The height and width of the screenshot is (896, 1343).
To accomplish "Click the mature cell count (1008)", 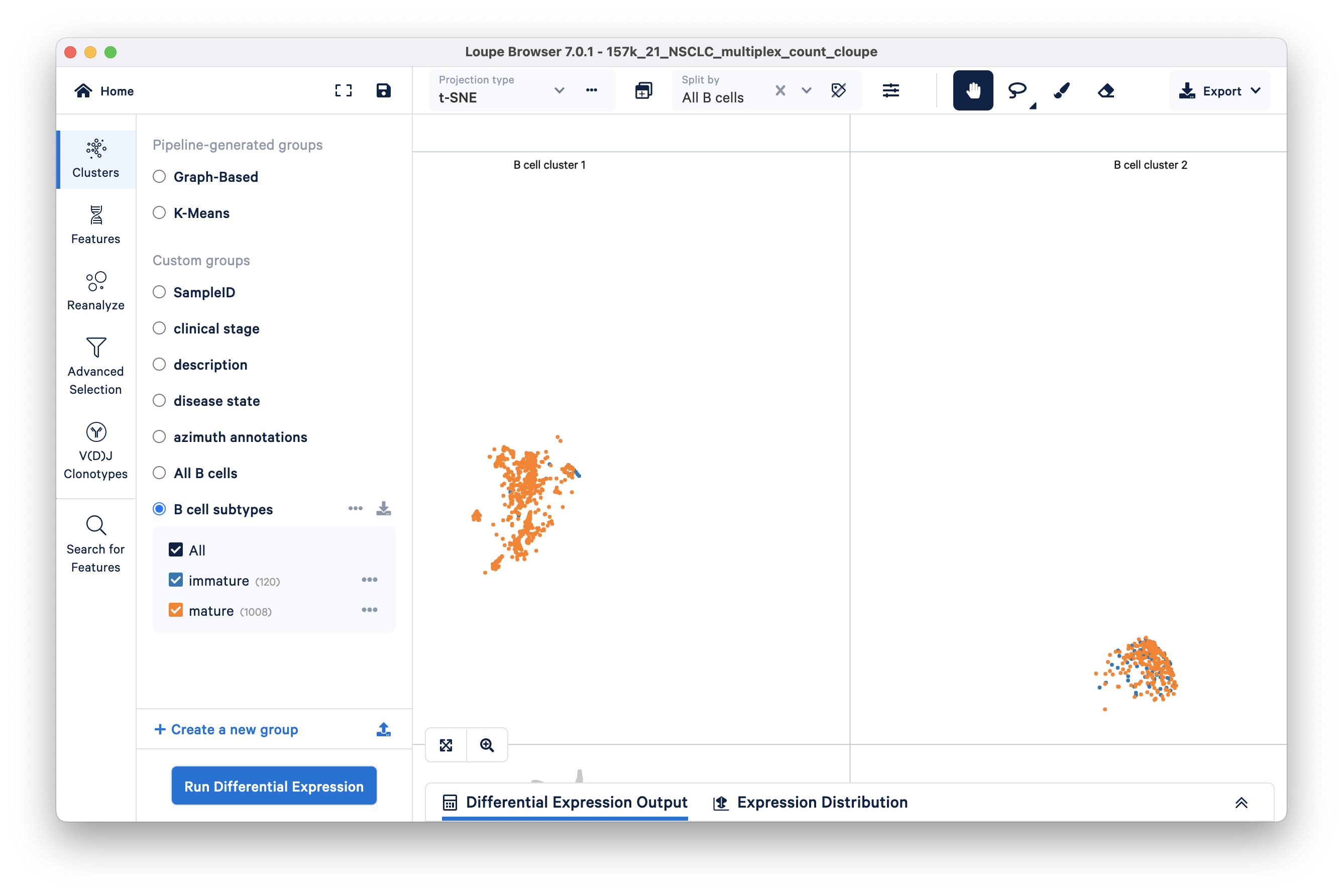I will point(256,612).
